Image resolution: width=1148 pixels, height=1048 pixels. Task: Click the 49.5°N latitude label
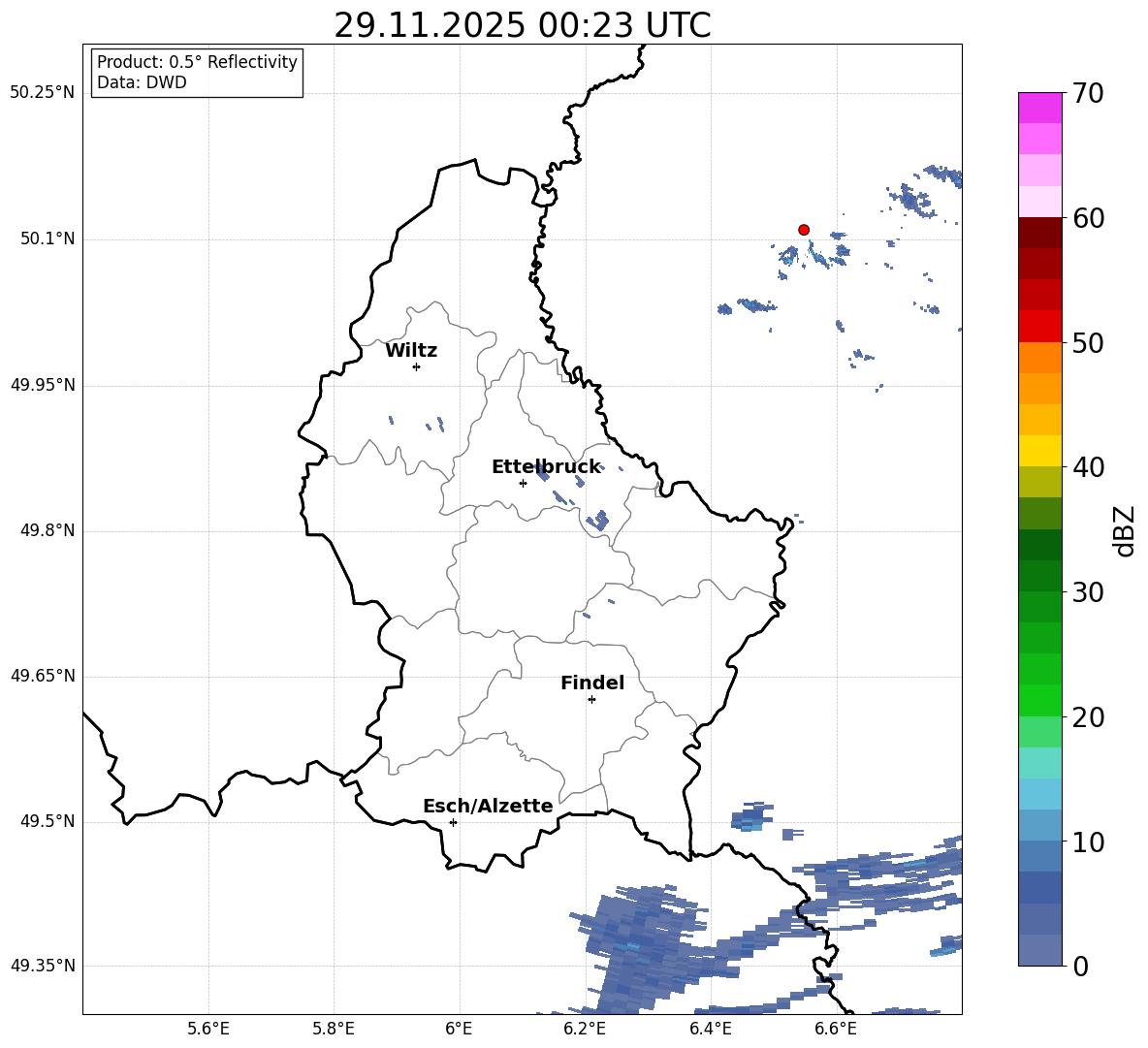(48, 821)
